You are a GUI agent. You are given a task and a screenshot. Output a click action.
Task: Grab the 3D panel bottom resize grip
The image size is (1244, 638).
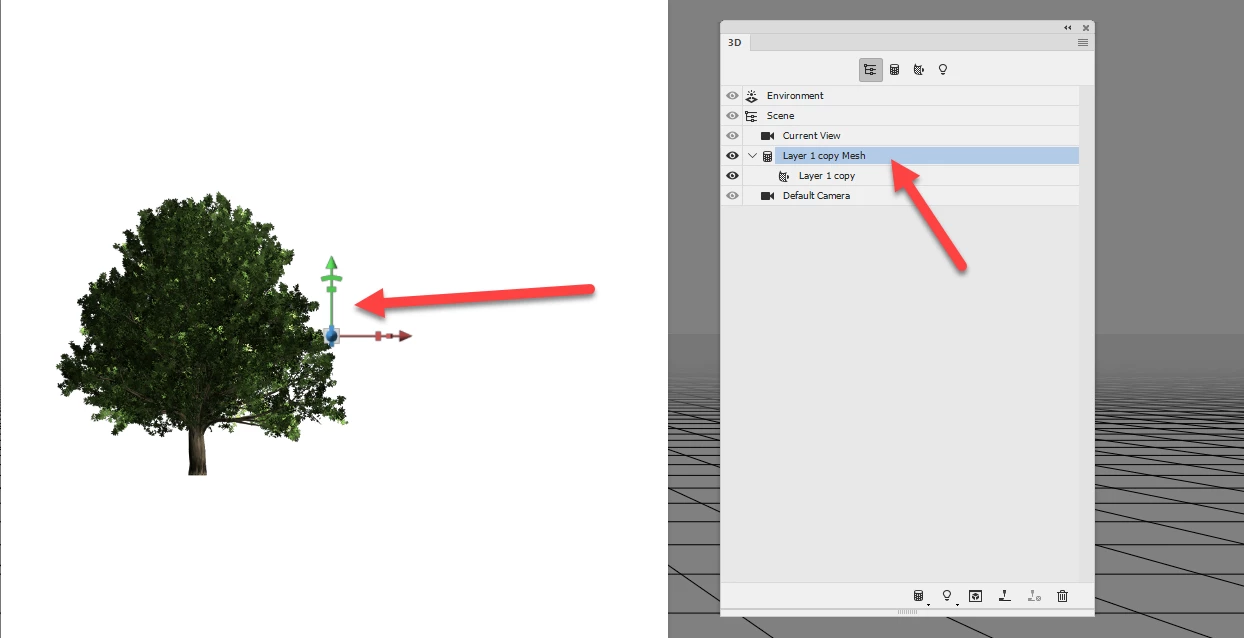click(x=907, y=611)
